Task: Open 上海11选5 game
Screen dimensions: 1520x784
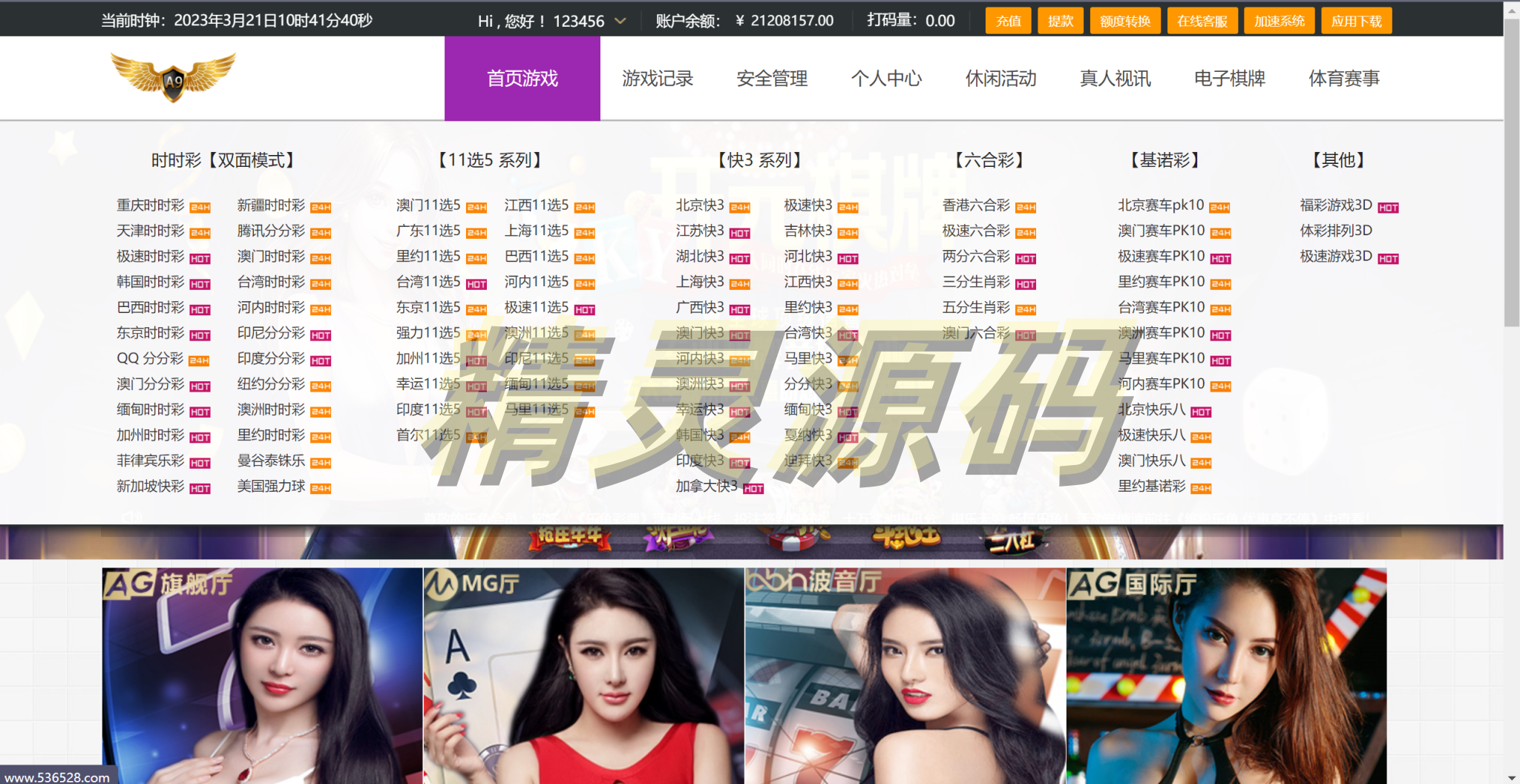Action: click(x=537, y=231)
